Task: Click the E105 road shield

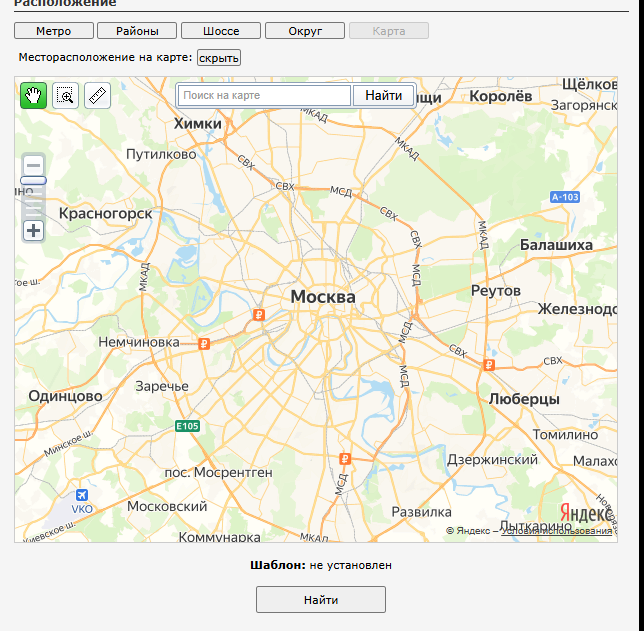Action: [x=187, y=426]
